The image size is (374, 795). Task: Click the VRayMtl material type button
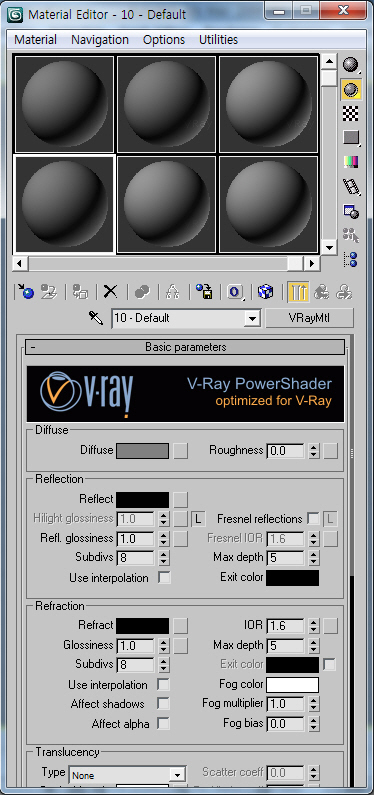click(309, 318)
